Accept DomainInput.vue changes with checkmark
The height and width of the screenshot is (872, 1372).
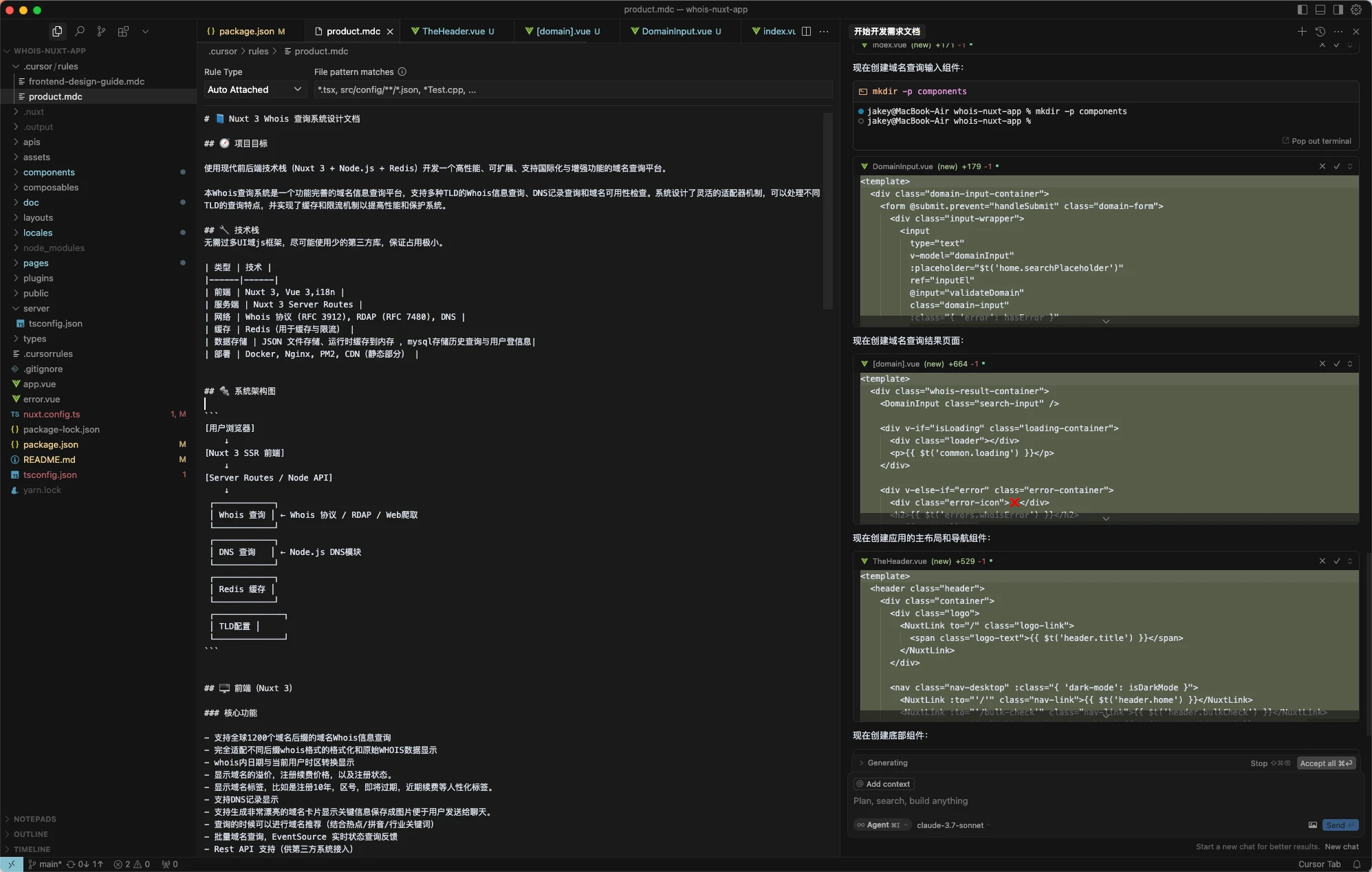coord(1336,166)
